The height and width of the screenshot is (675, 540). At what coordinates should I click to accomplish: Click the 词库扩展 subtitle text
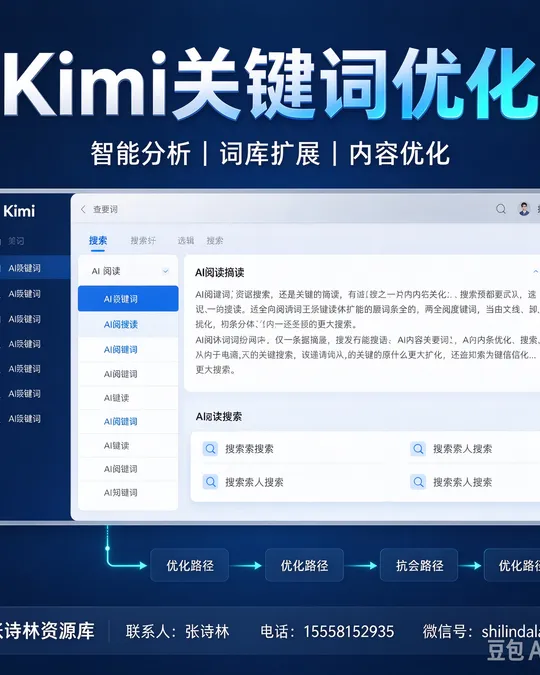pos(270,154)
